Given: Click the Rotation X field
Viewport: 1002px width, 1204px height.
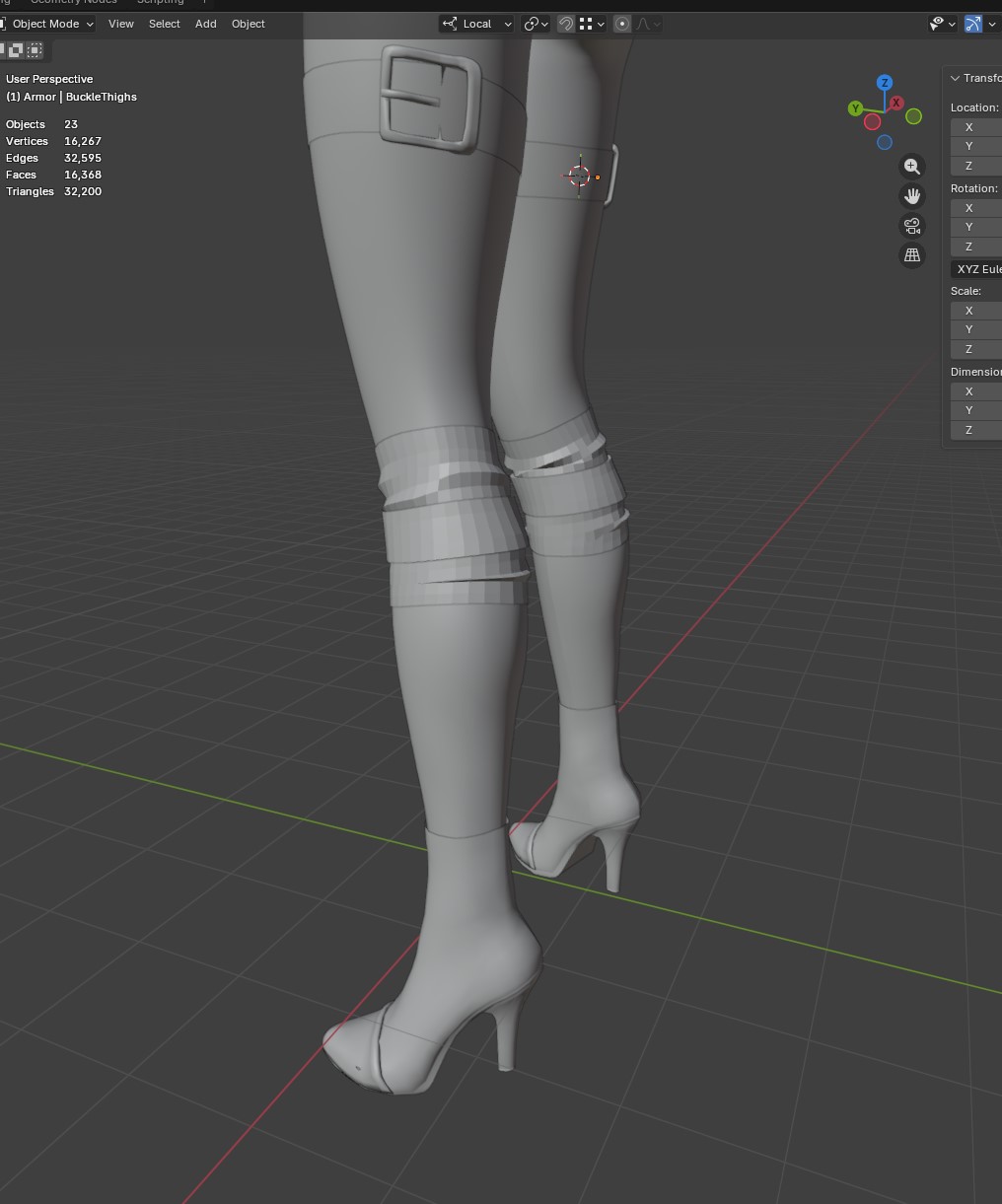Looking at the screenshot, I should click(x=976, y=208).
